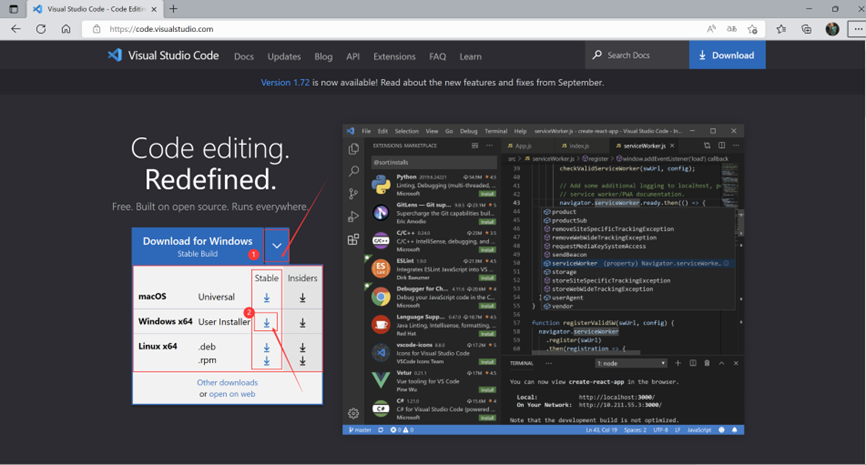This screenshot has width=866, height=465.
Task: Click Terminal menu in hero screenshot
Action: (495, 131)
